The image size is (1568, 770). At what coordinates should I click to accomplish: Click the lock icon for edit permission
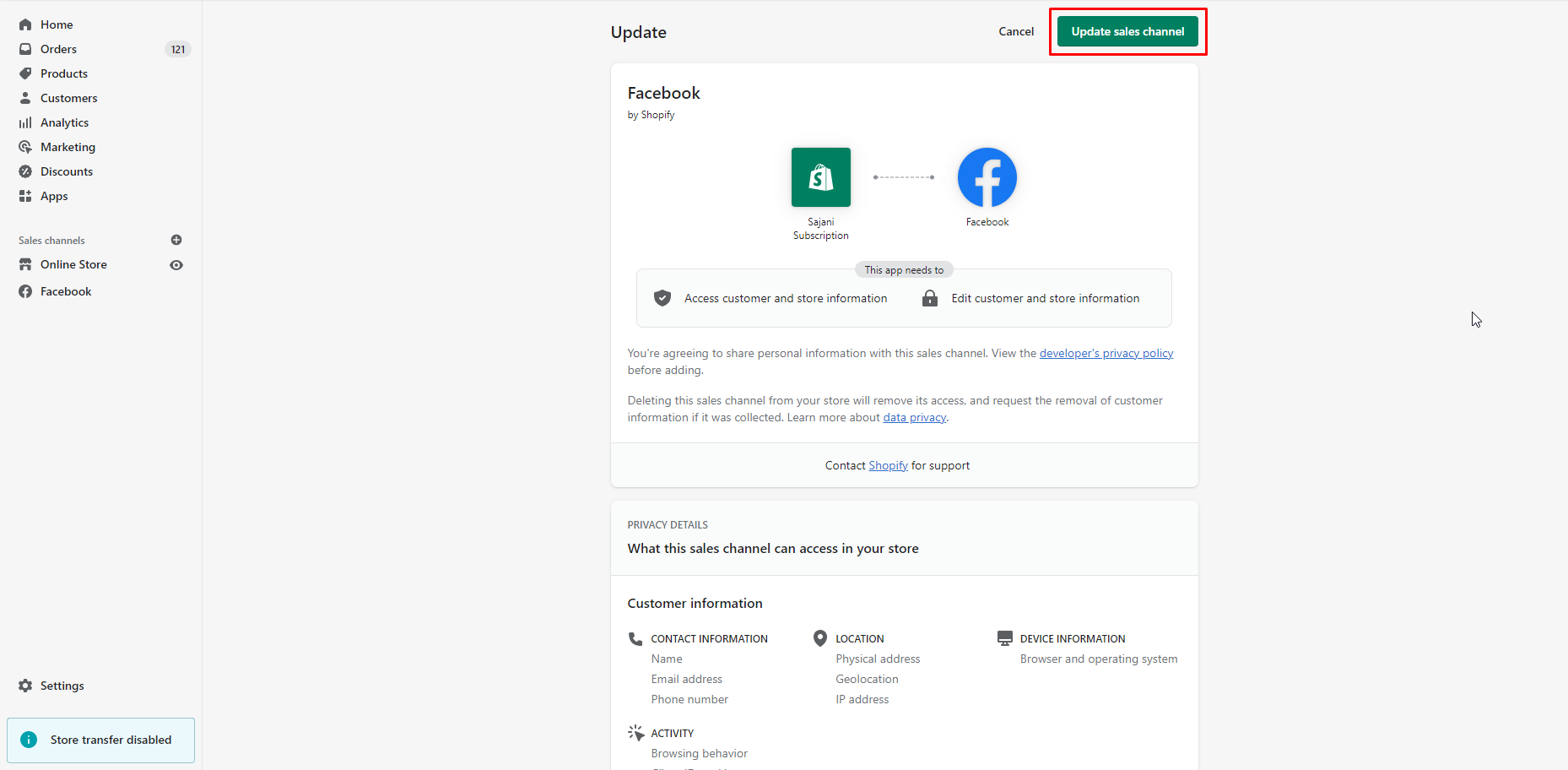pyautogui.click(x=930, y=298)
